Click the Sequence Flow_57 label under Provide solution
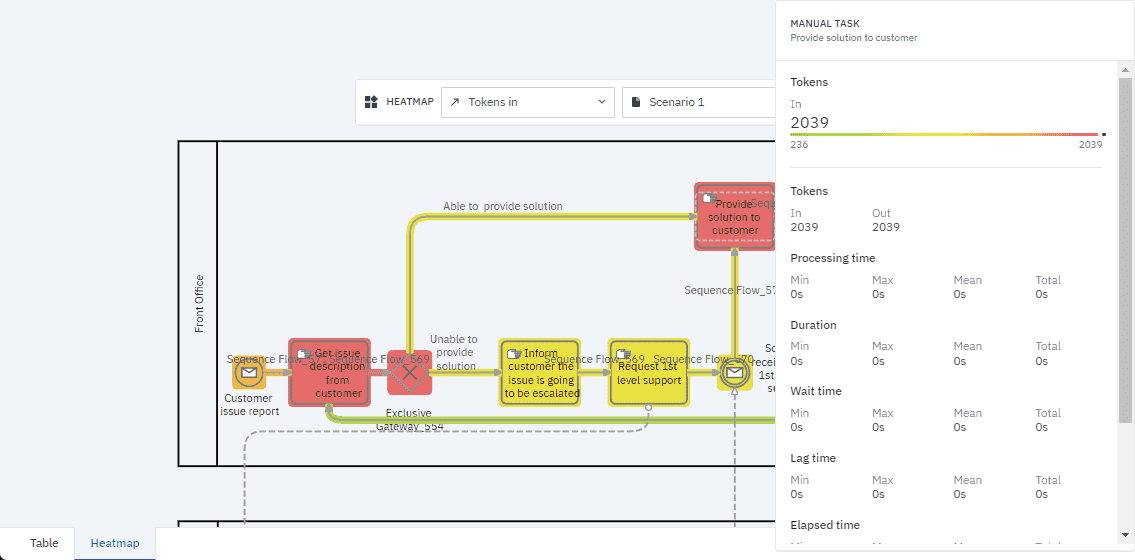 coord(730,290)
